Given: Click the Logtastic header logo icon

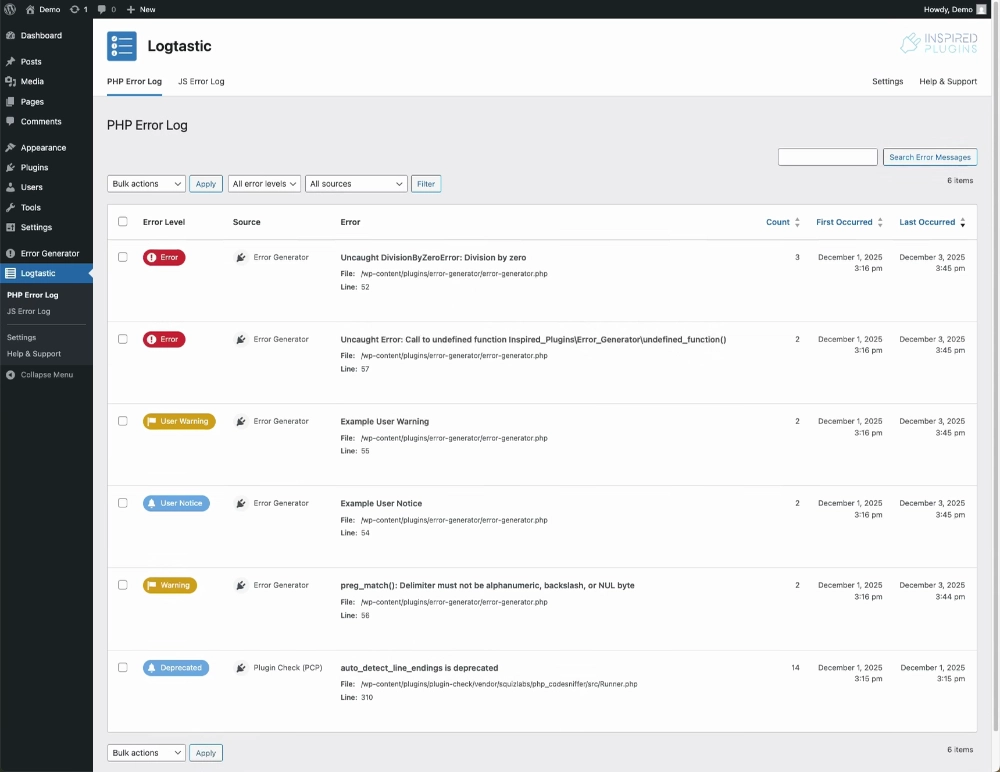Looking at the screenshot, I should [122, 46].
